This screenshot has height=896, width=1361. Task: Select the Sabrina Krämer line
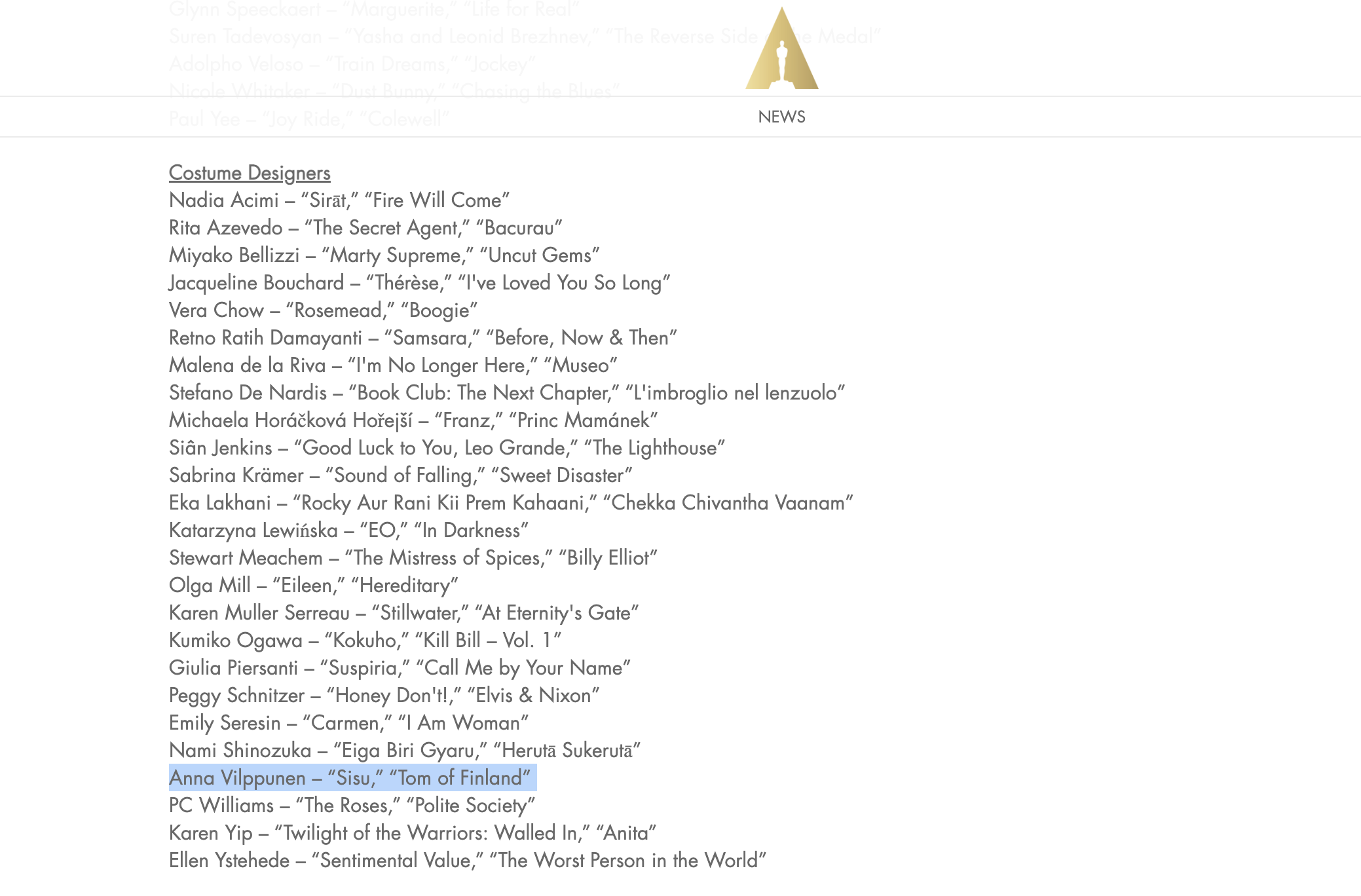[x=401, y=476]
